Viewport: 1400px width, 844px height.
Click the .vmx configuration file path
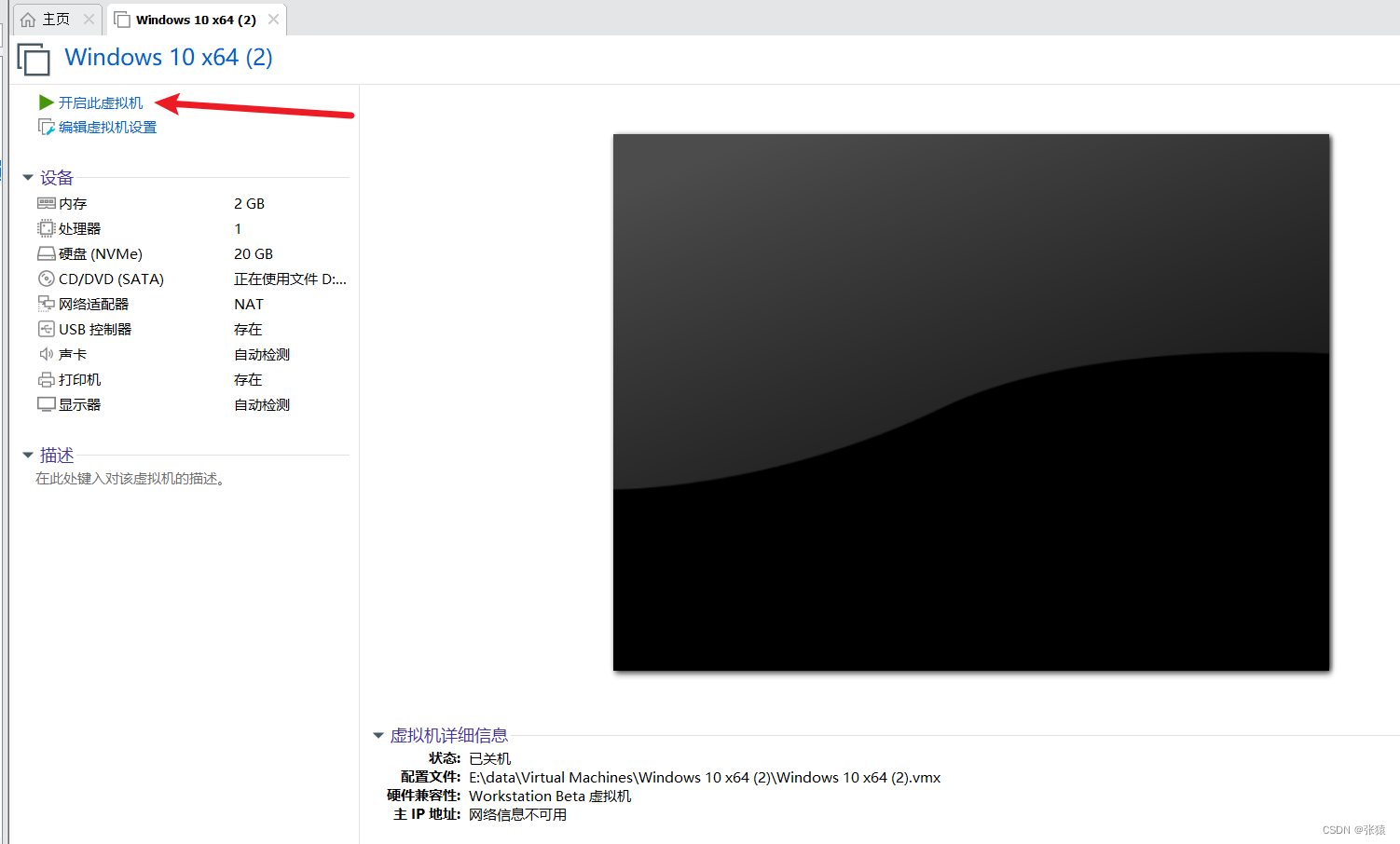pos(705,777)
